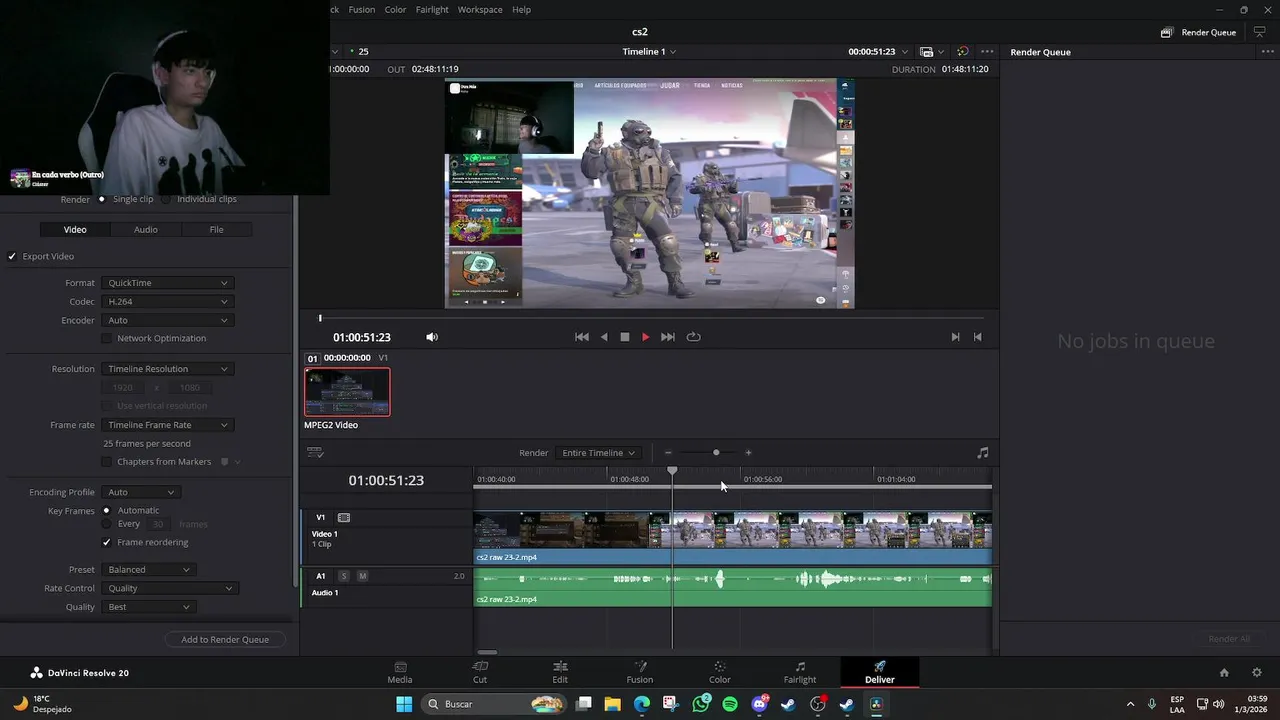This screenshot has height=720, width=1280.
Task: Switch to the Audio settings tab
Action: click(146, 229)
